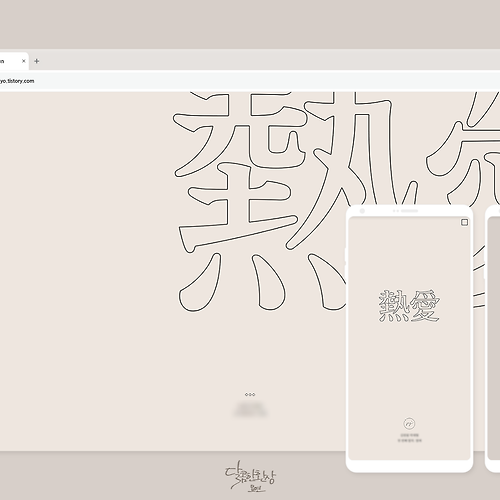Click the phone's earpiece speaker bar
500x500 pixels.
tap(409, 211)
